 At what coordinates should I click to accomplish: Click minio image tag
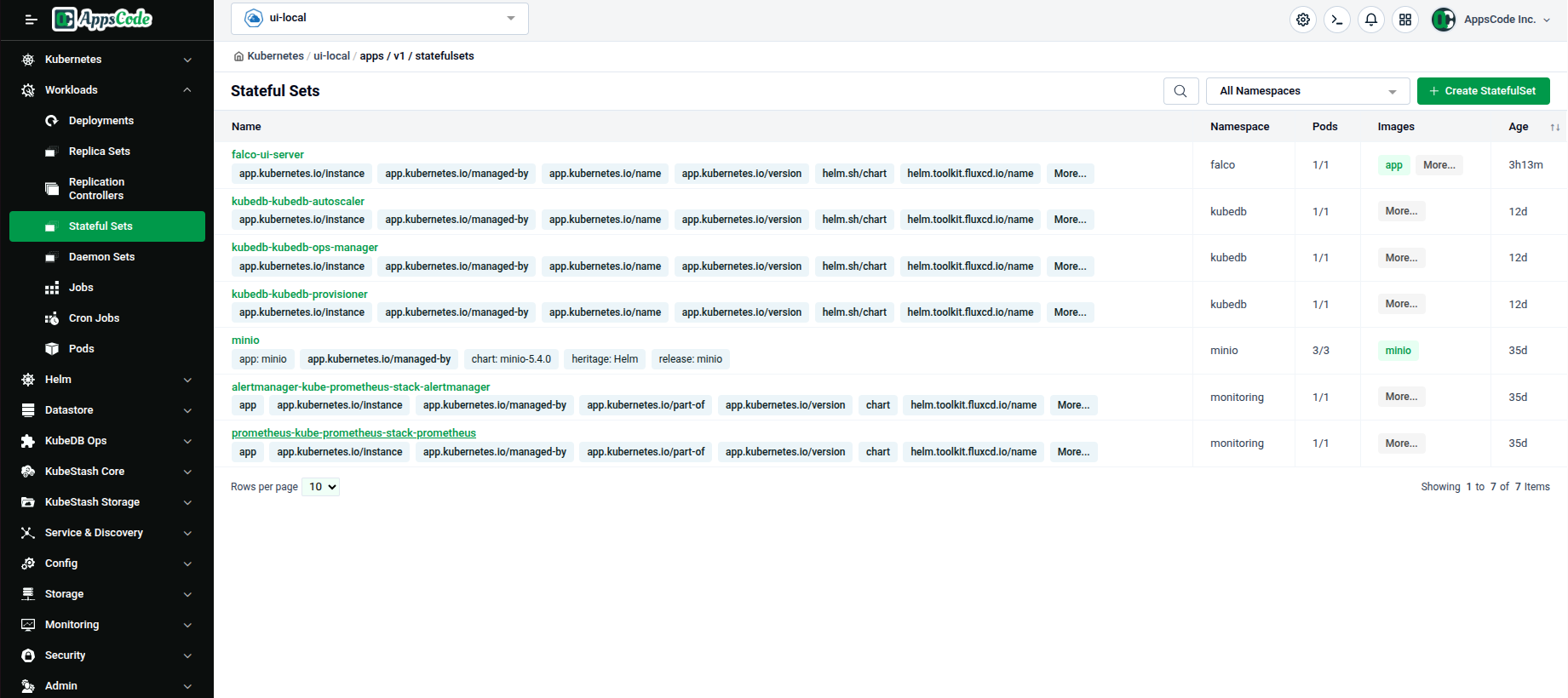(x=1398, y=351)
